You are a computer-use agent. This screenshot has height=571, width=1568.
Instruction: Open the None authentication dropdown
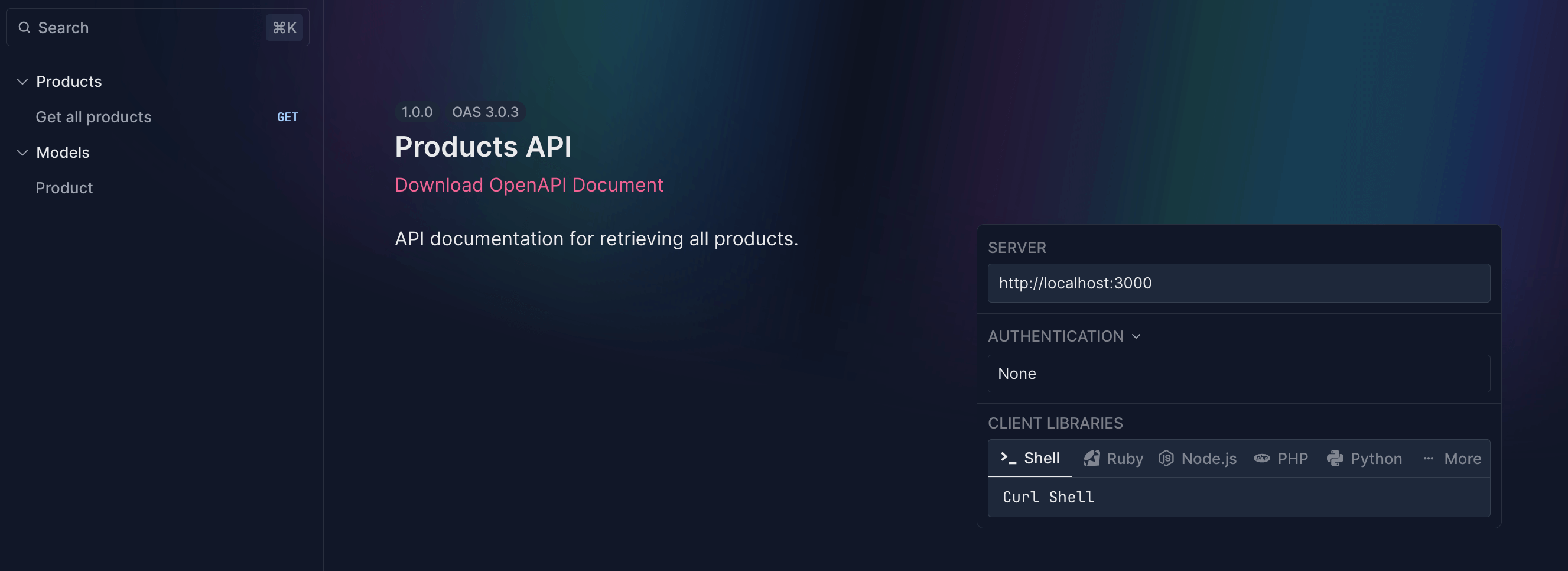[x=1238, y=373]
